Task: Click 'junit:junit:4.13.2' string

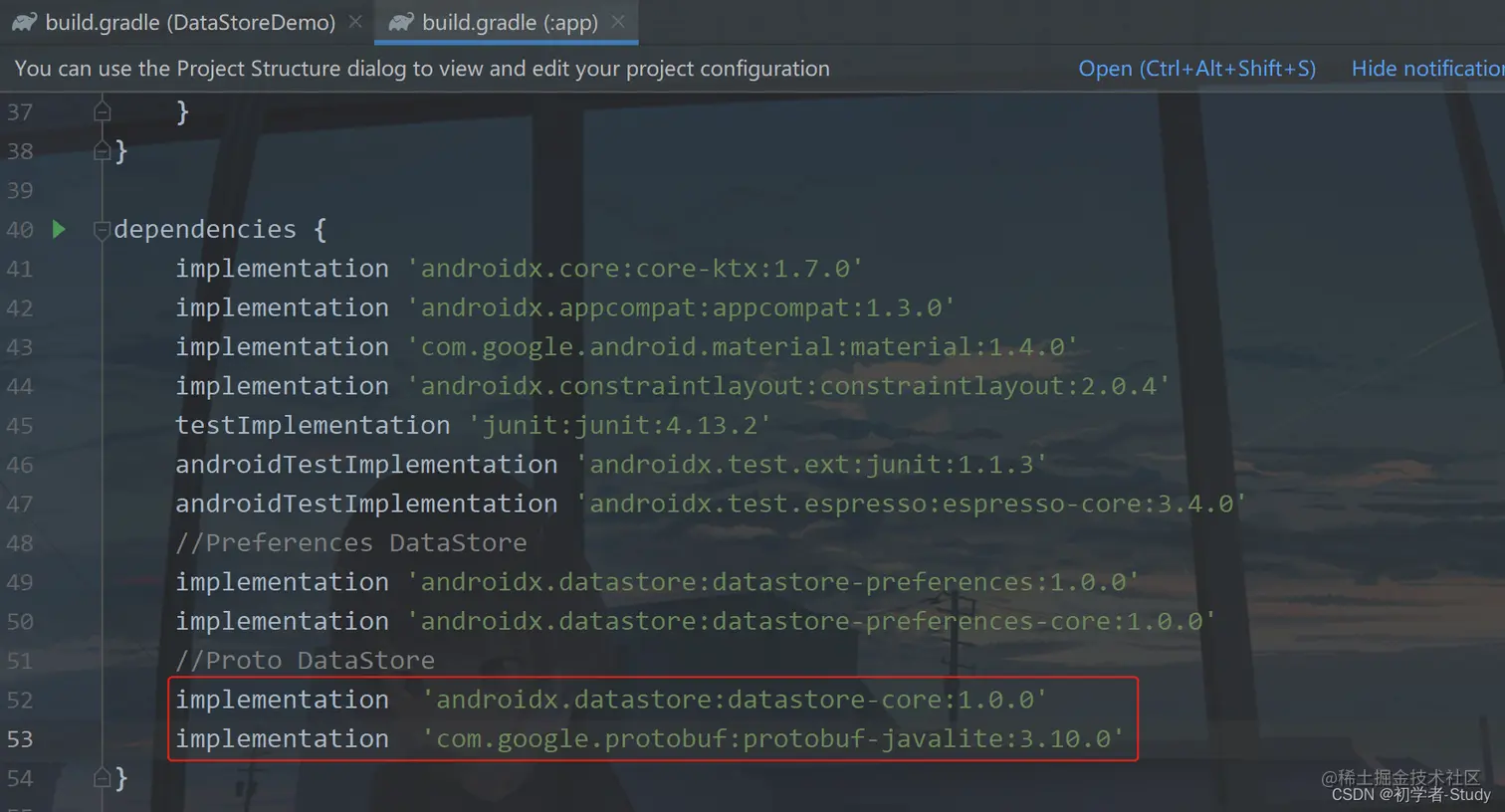Action: 619,426
